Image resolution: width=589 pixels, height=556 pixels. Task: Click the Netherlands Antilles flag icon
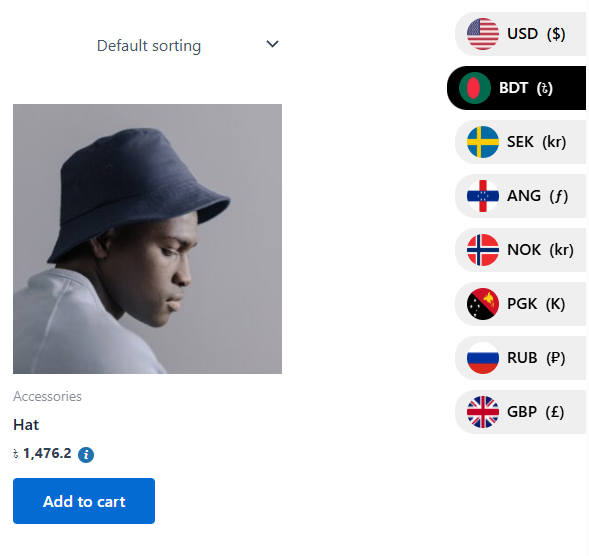[483, 196]
